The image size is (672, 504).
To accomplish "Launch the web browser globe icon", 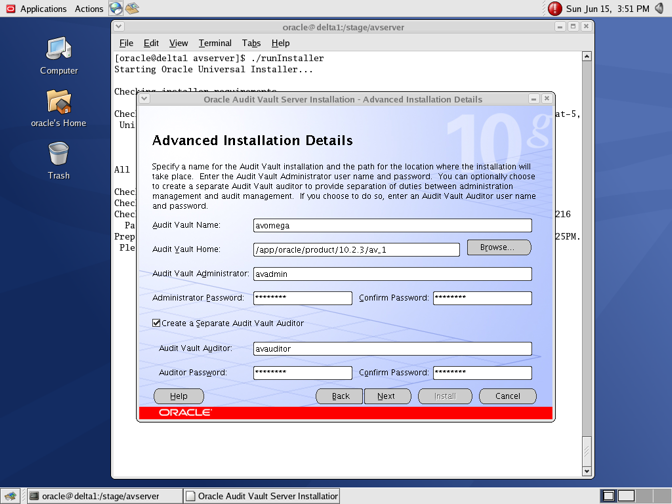I will point(116,8).
